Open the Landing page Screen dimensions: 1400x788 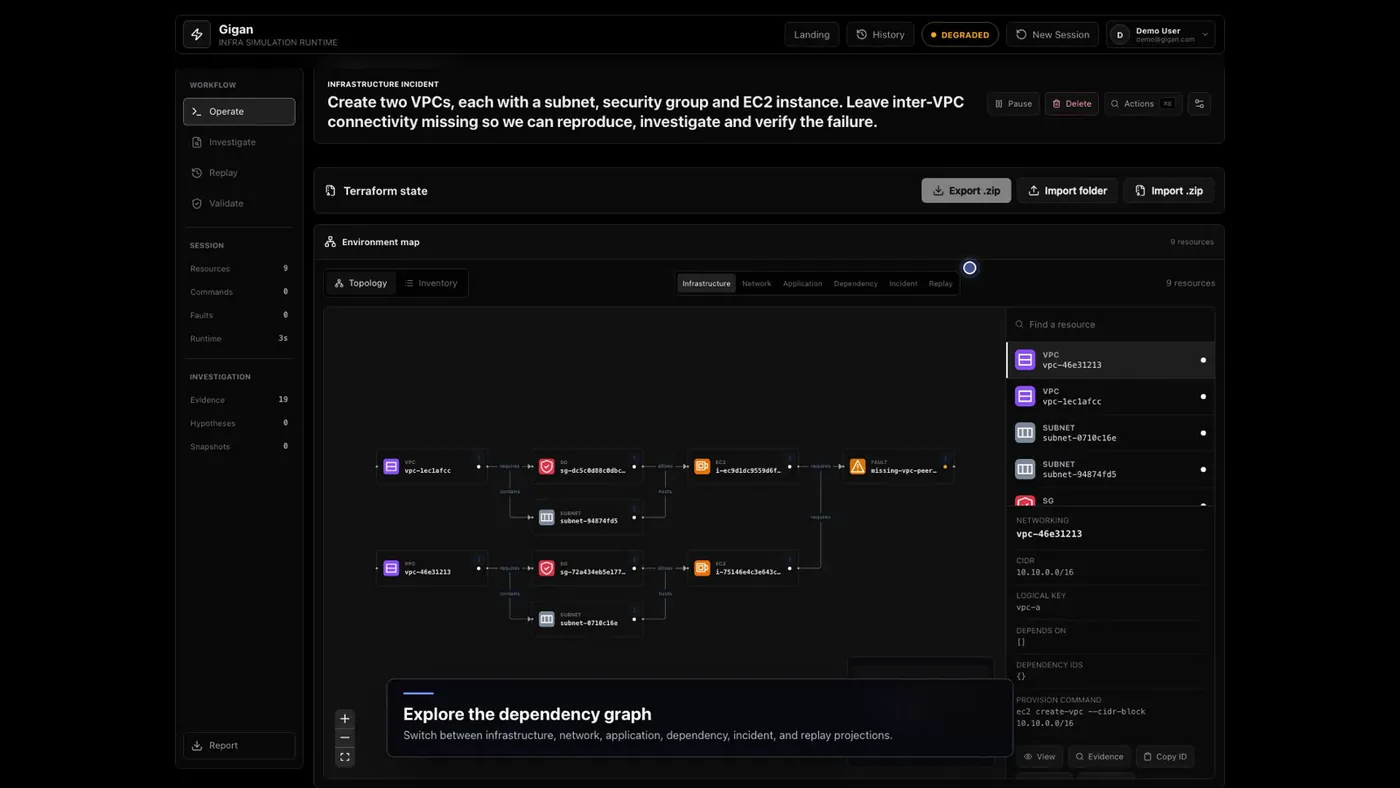pyautogui.click(x=811, y=34)
